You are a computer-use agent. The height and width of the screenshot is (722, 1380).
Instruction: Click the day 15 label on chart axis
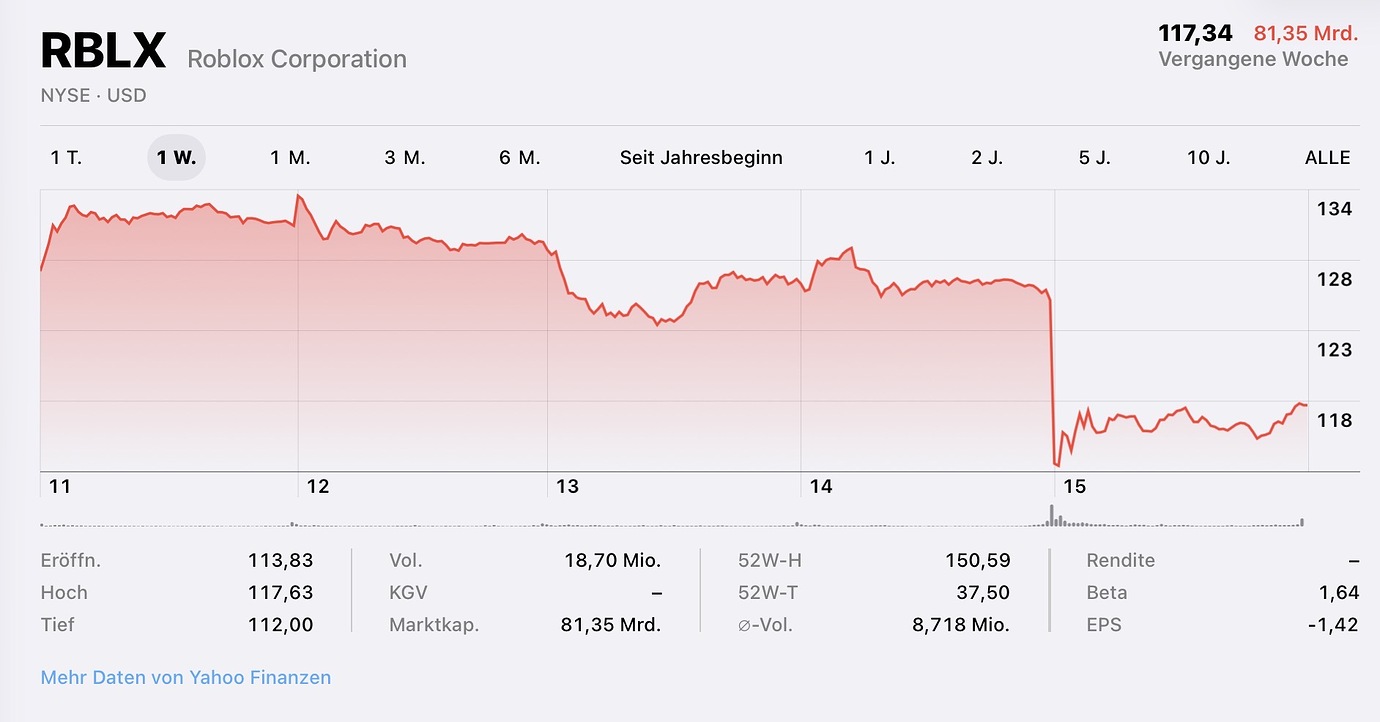click(x=1074, y=487)
